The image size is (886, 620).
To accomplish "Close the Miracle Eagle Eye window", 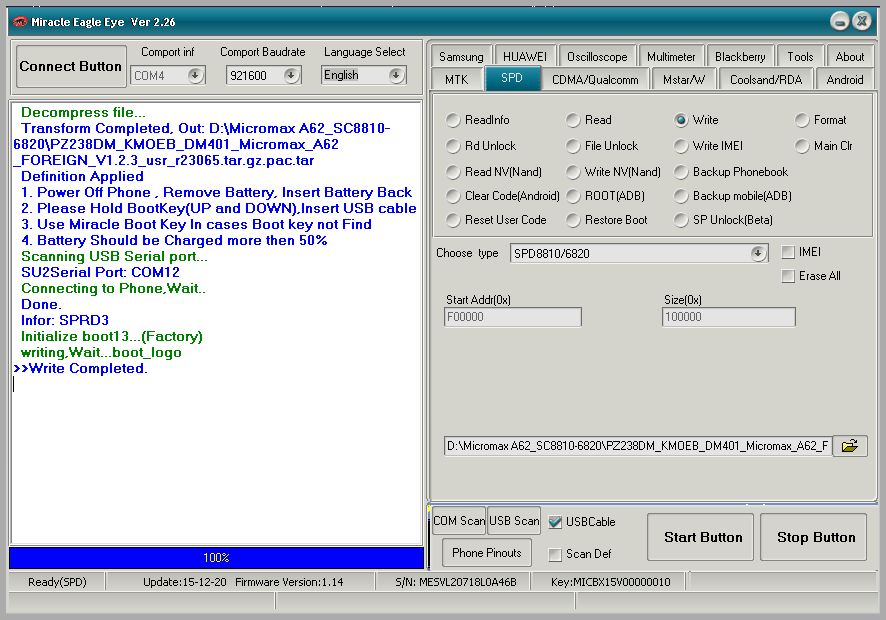I will pos(862,21).
